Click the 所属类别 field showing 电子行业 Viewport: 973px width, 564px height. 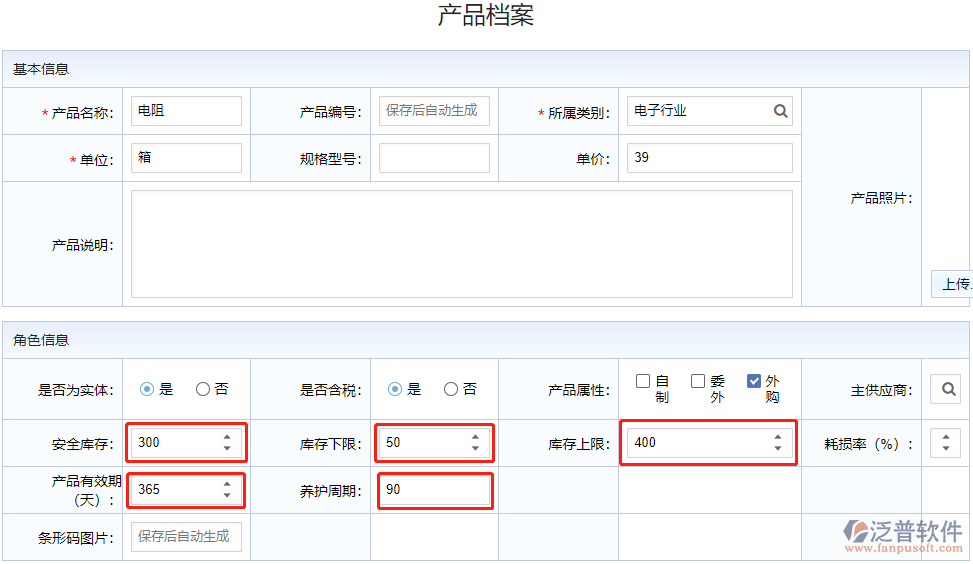[x=709, y=111]
